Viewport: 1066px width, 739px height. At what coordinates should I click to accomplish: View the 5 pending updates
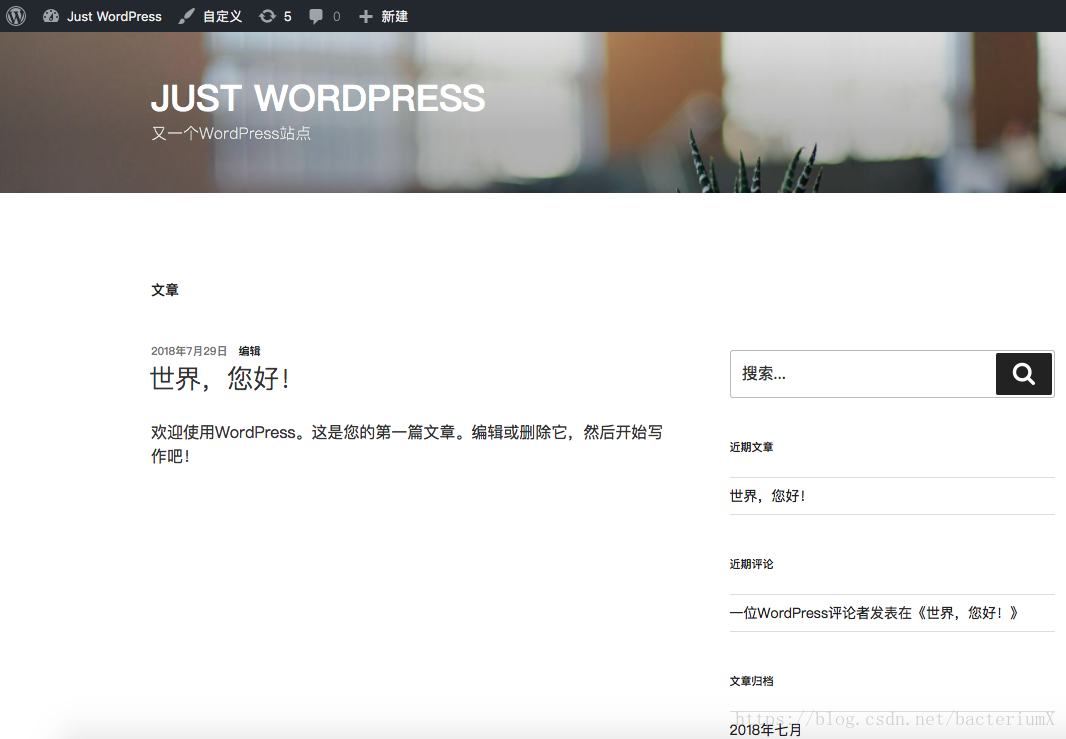pyautogui.click(x=288, y=16)
